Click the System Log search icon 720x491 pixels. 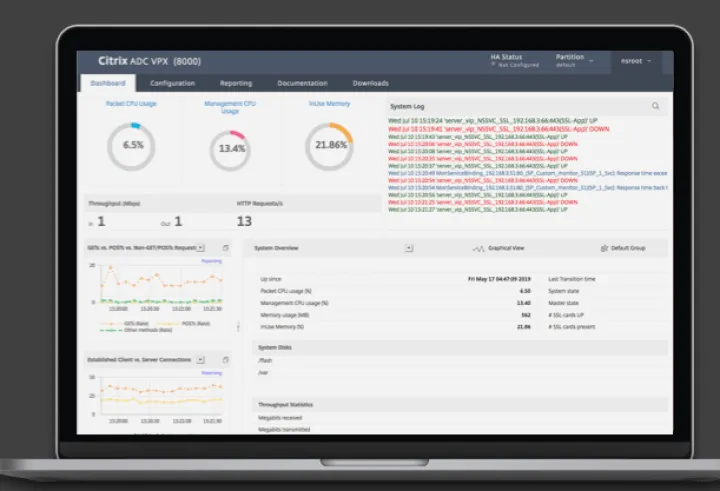pos(655,105)
